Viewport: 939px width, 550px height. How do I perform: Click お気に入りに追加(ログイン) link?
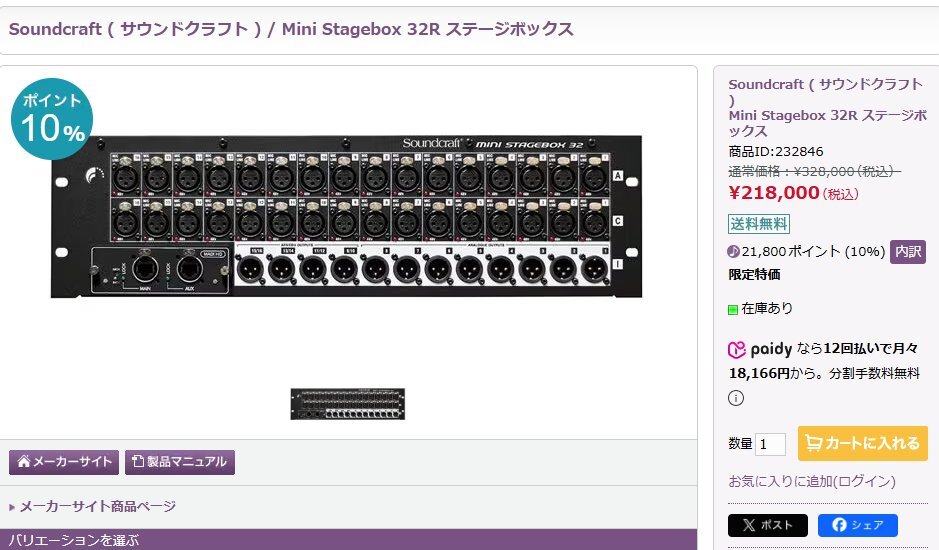point(812,481)
